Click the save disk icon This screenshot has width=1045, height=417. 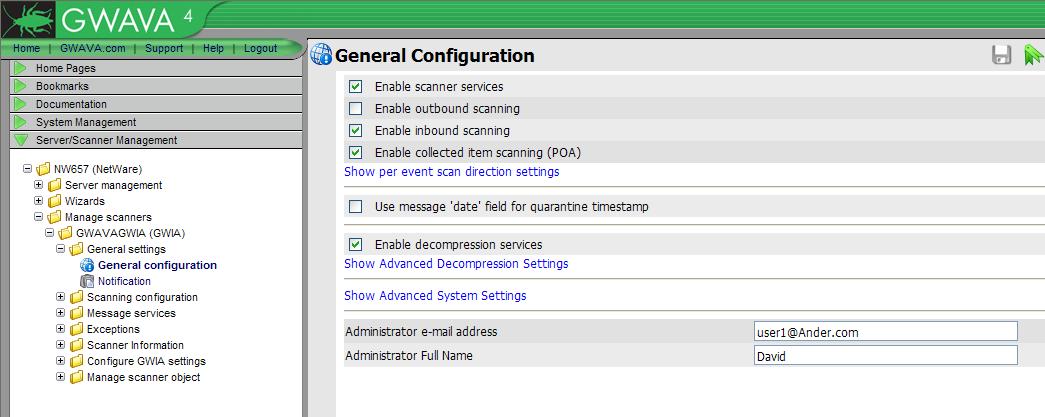1002,55
